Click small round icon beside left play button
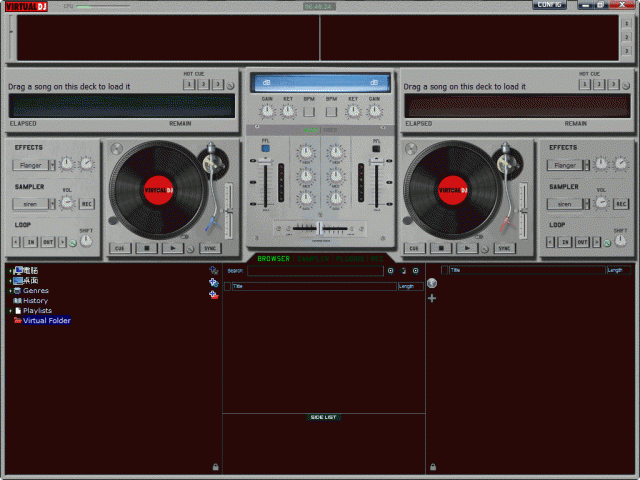This screenshot has width=640, height=480. (x=190, y=249)
